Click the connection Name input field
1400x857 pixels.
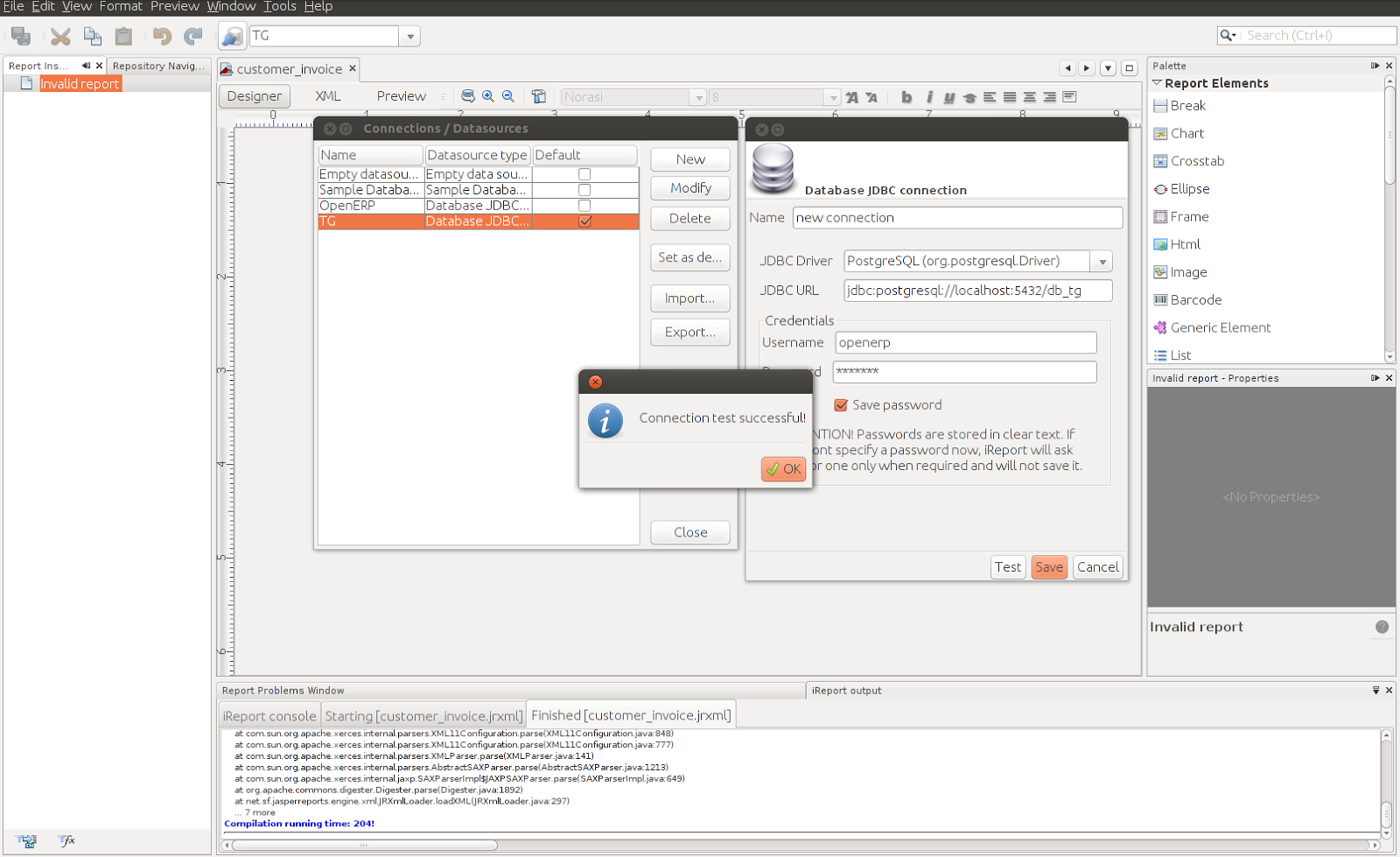coord(957,218)
